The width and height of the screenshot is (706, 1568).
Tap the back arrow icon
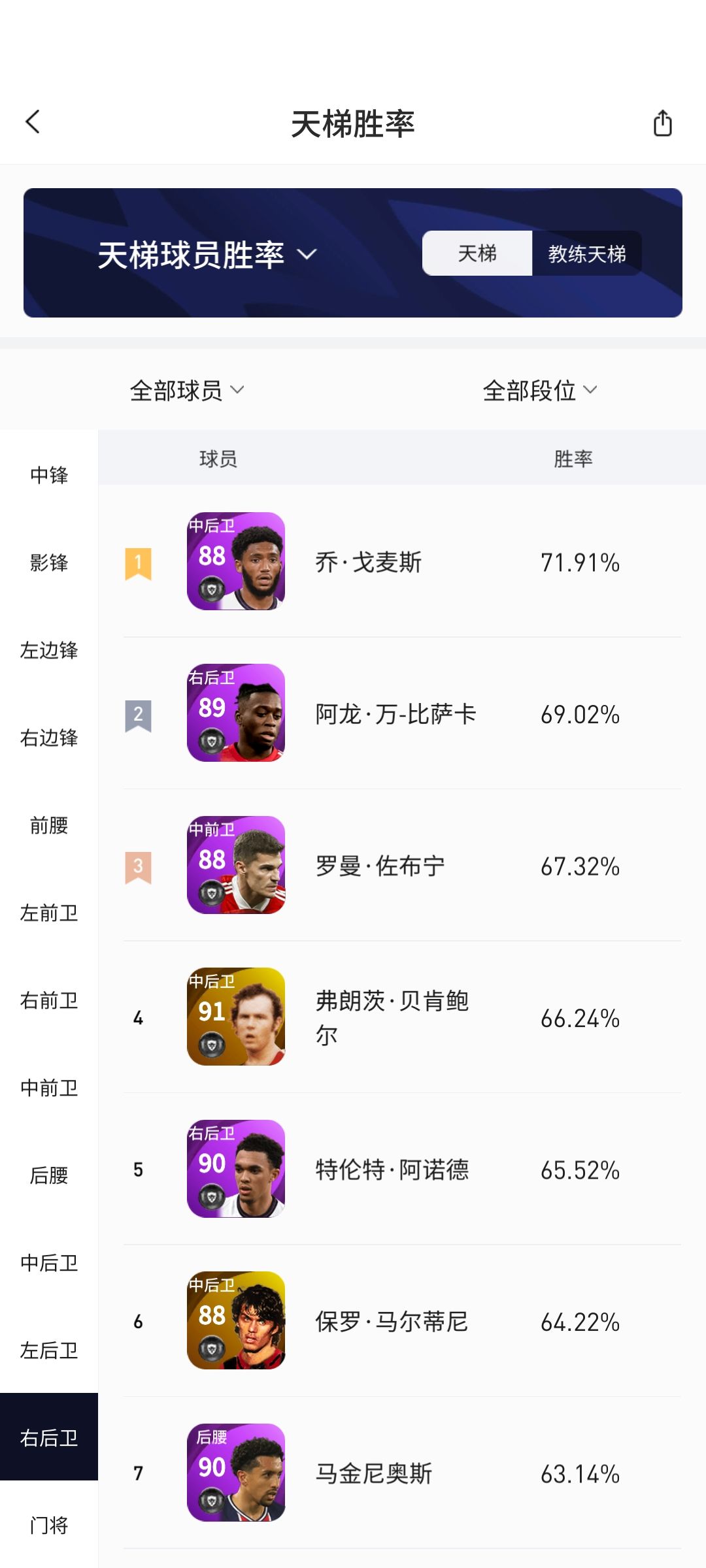point(33,122)
